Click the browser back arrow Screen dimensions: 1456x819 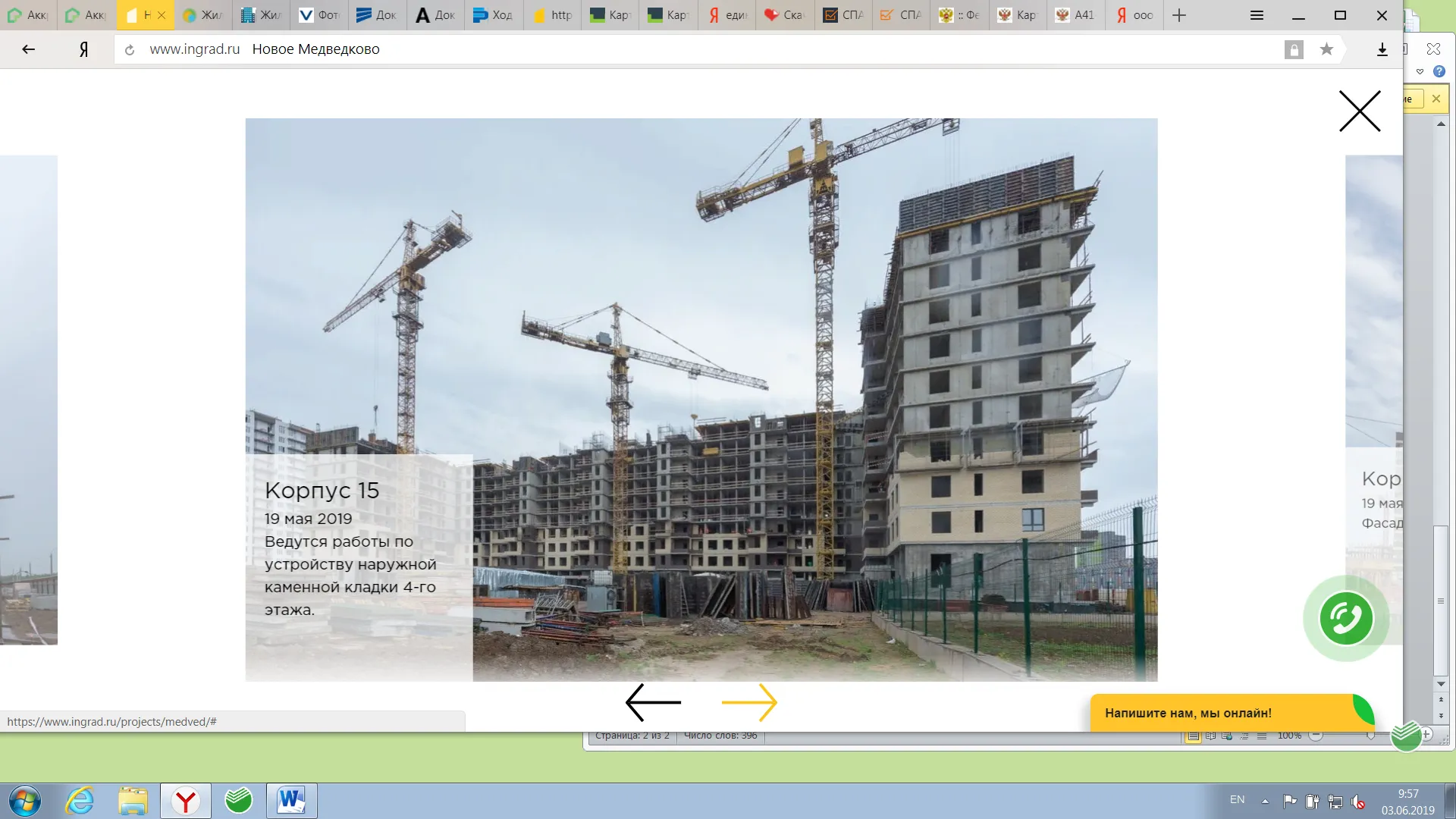pyautogui.click(x=29, y=49)
